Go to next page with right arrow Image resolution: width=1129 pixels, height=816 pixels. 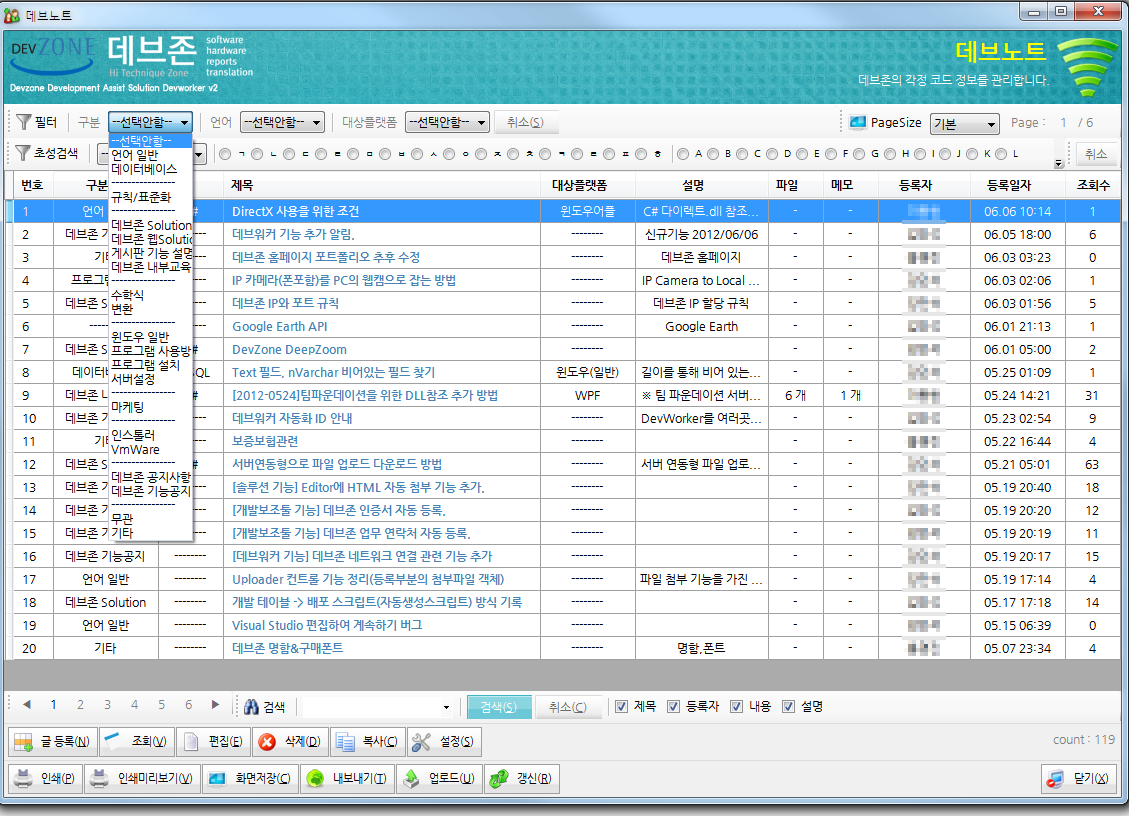(215, 704)
